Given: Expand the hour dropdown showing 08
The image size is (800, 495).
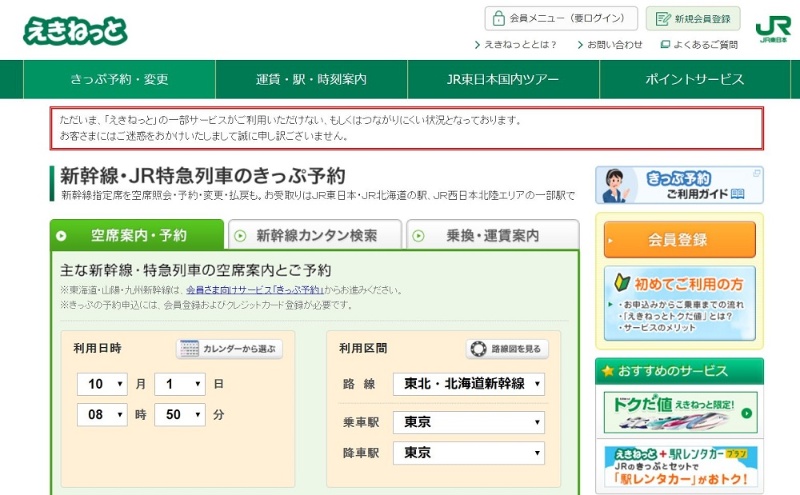Looking at the screenshot, I should coord(103,414).
